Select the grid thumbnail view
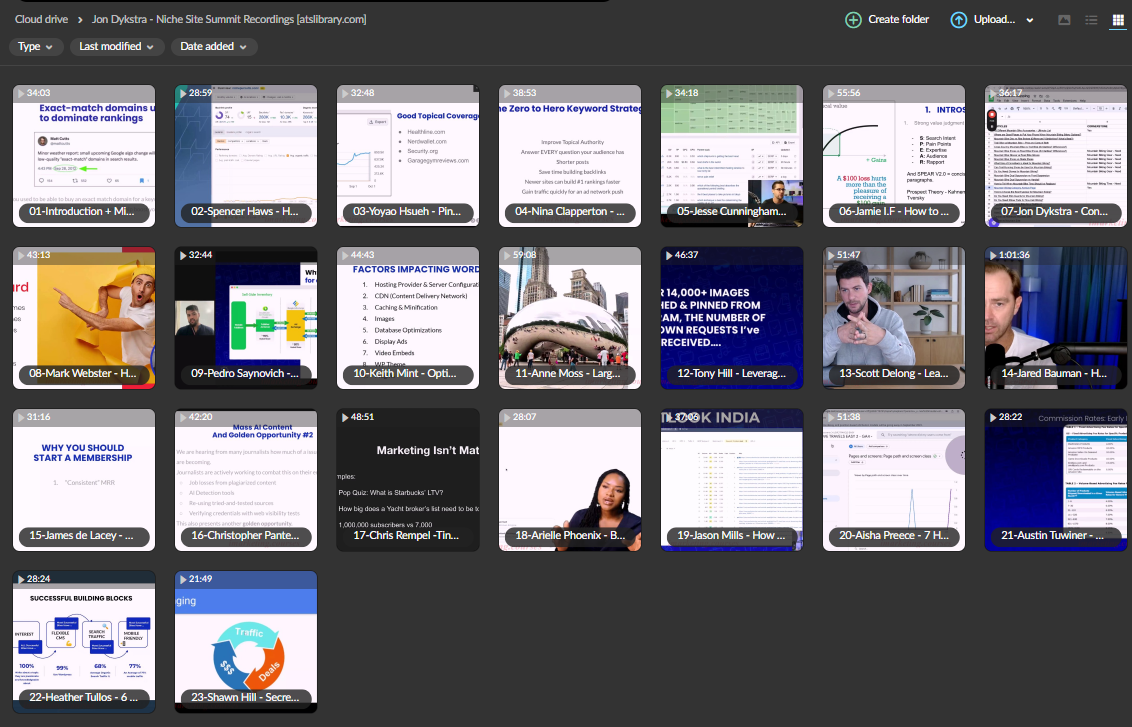Viewport: 1132px width, 727px height. [1118, 20]
